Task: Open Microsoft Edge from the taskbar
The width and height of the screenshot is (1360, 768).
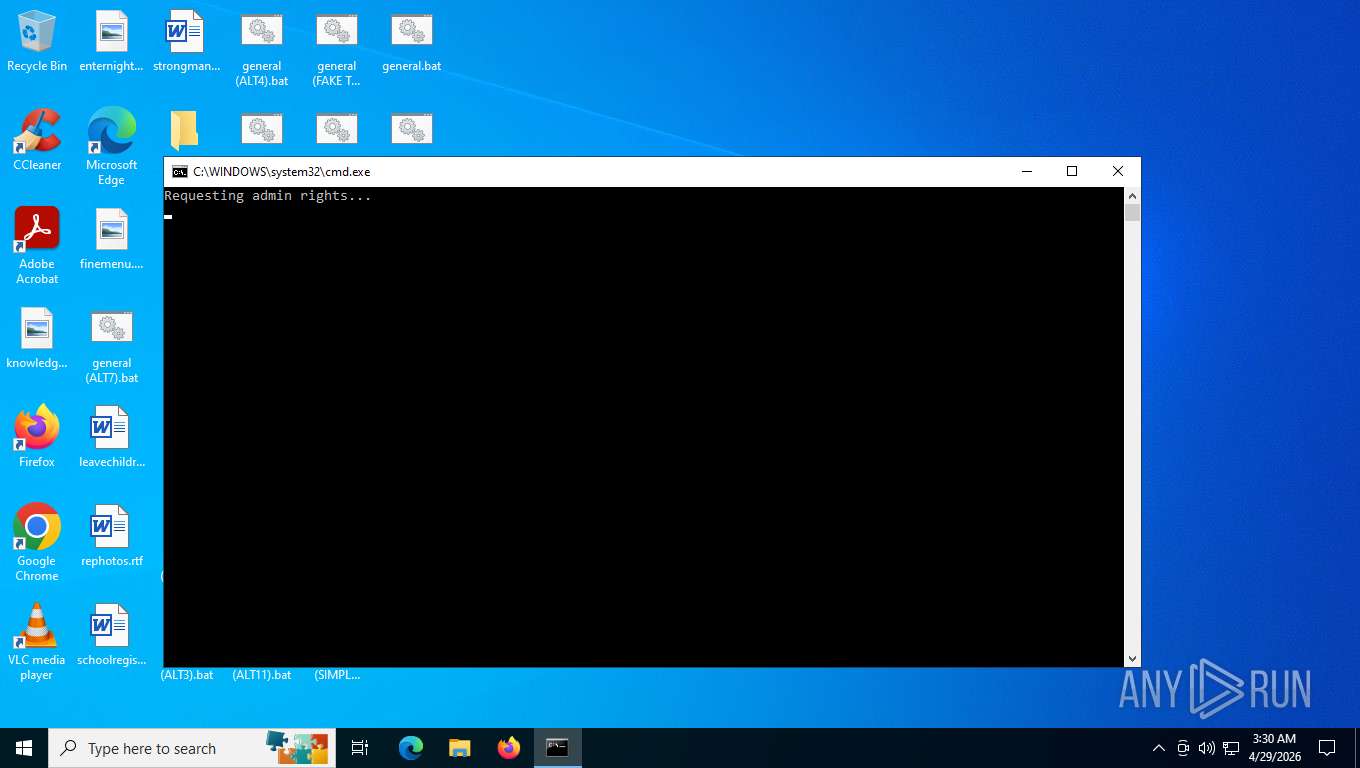Action: click(411, 748)
